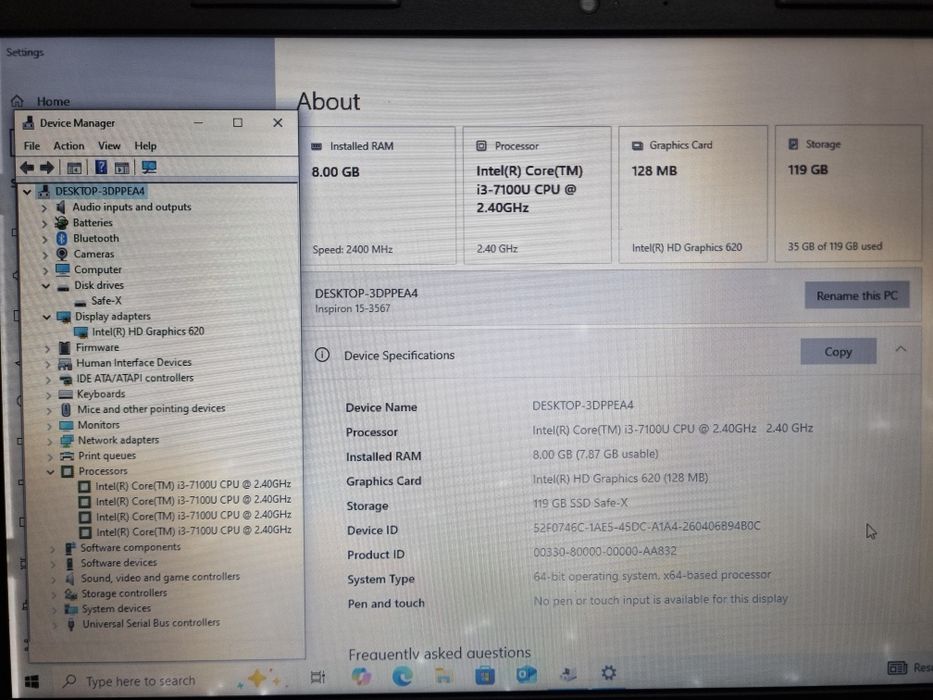Select the Software devices item

(118, 562)
